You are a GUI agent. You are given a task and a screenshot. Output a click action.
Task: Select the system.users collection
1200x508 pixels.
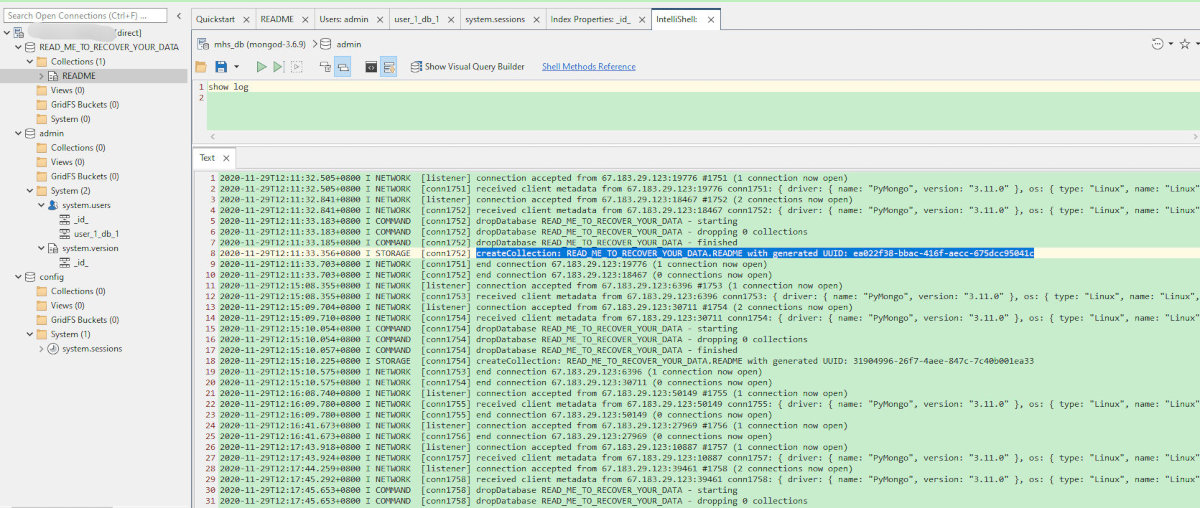coord(87,205)
